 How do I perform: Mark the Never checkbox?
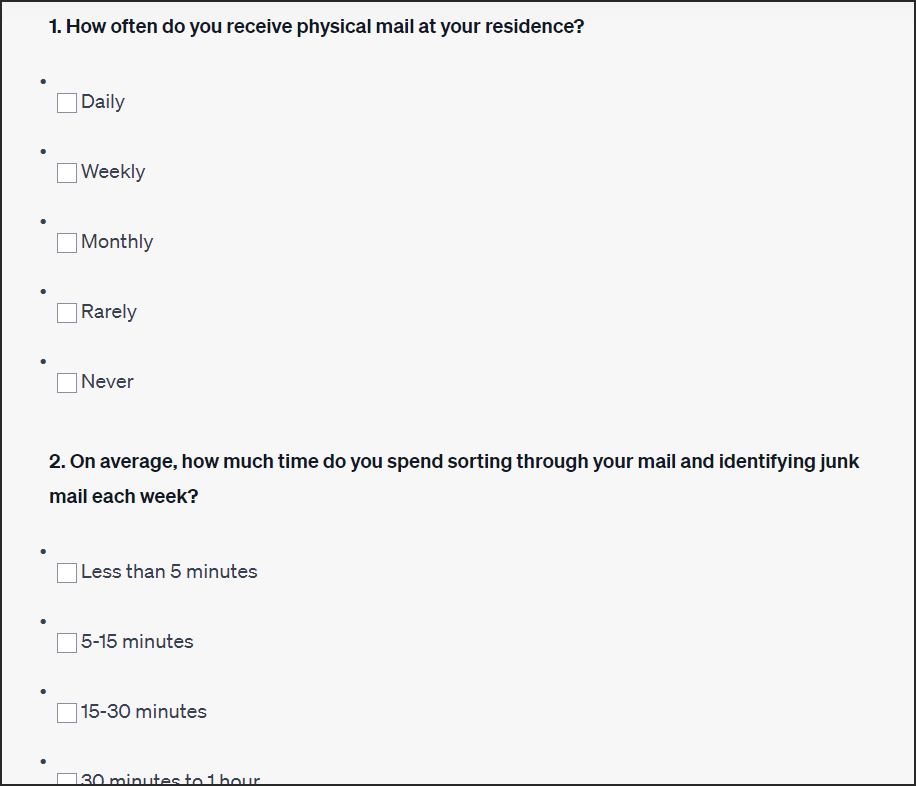pos(67,383)
